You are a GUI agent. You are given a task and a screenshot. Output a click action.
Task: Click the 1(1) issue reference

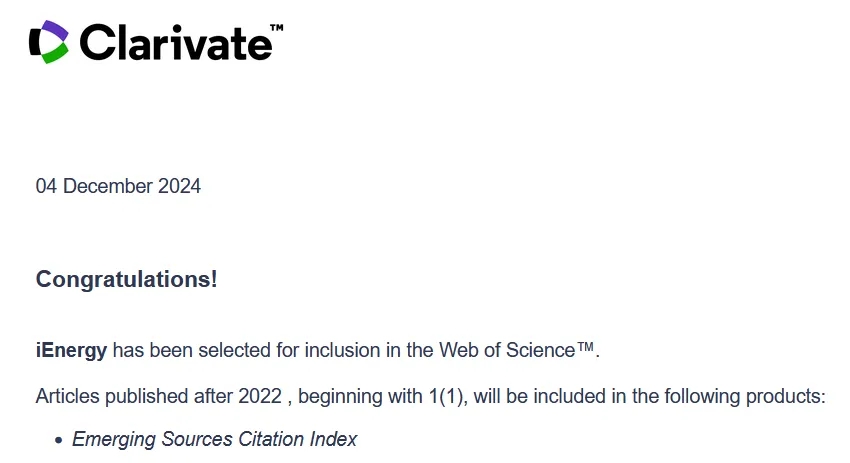tap(448, 396)
